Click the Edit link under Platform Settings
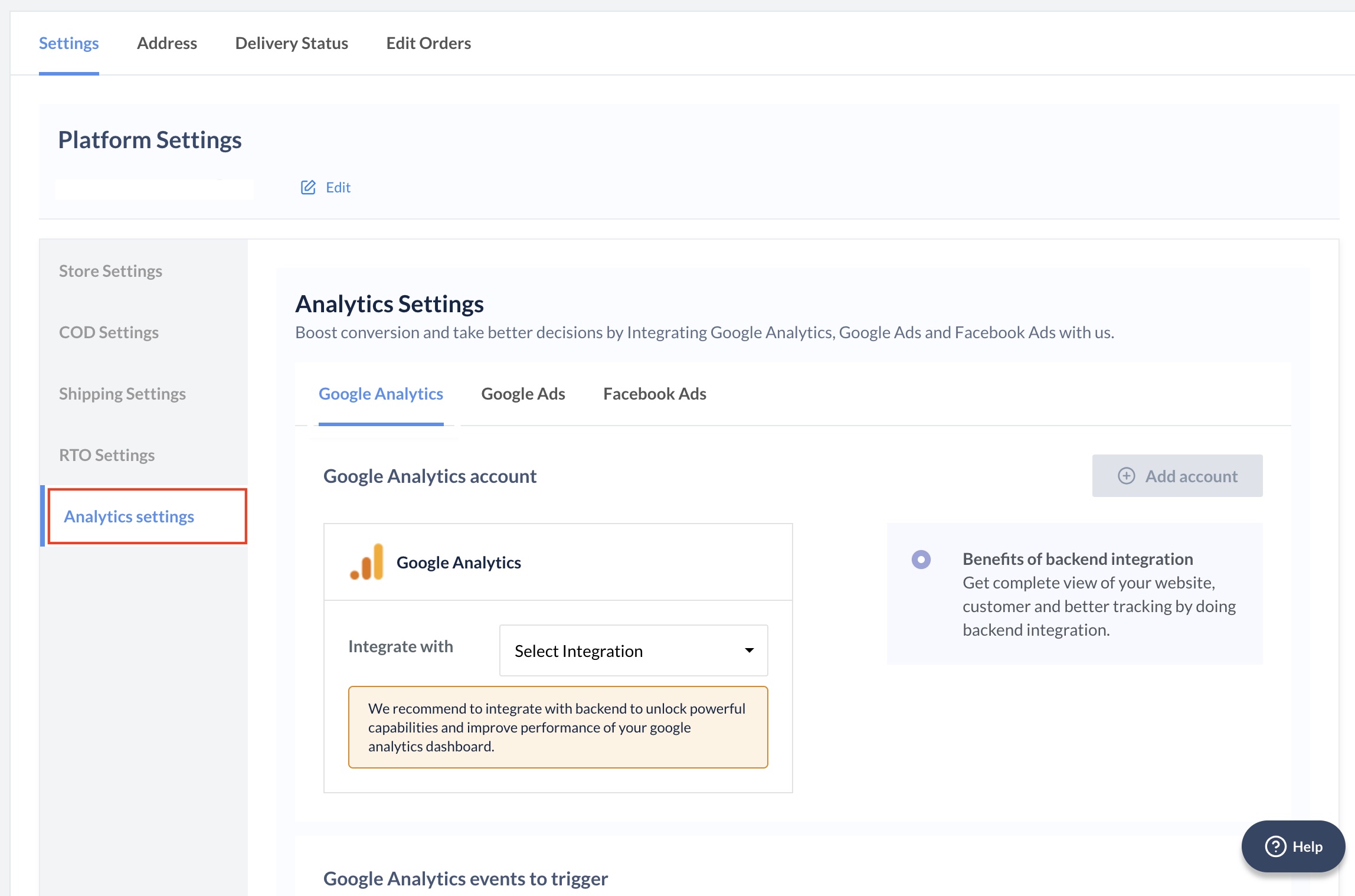1355x896 pixels. [327, 187]
